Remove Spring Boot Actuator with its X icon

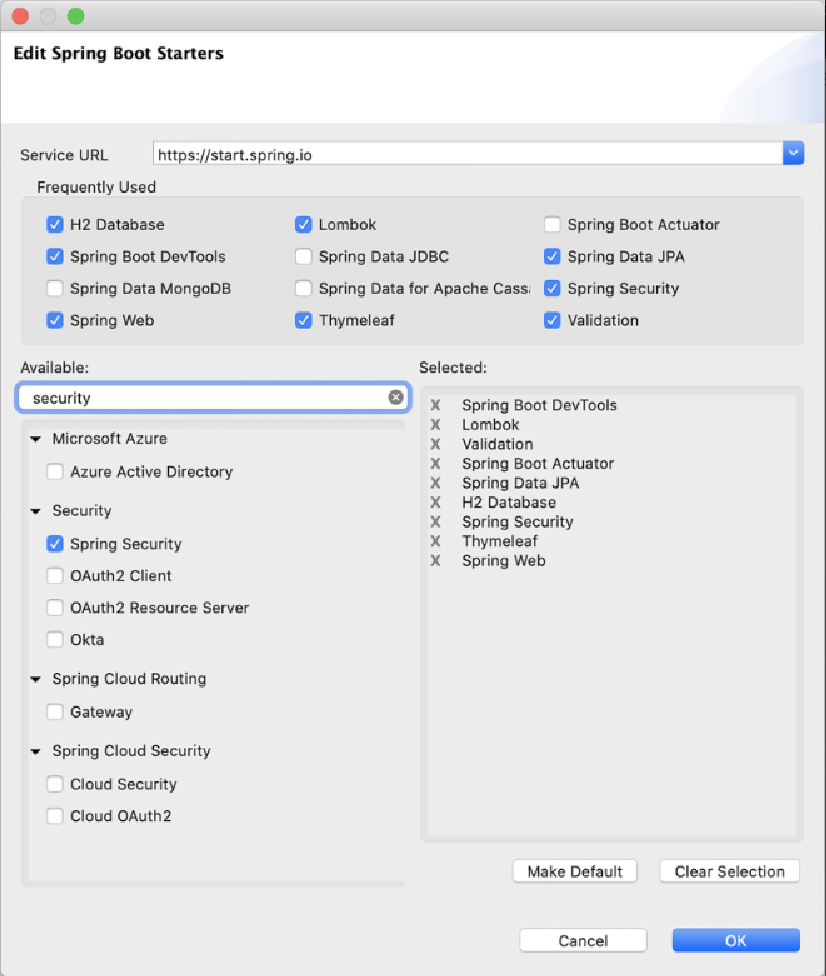pyautogui.click(x=435, y=463)
